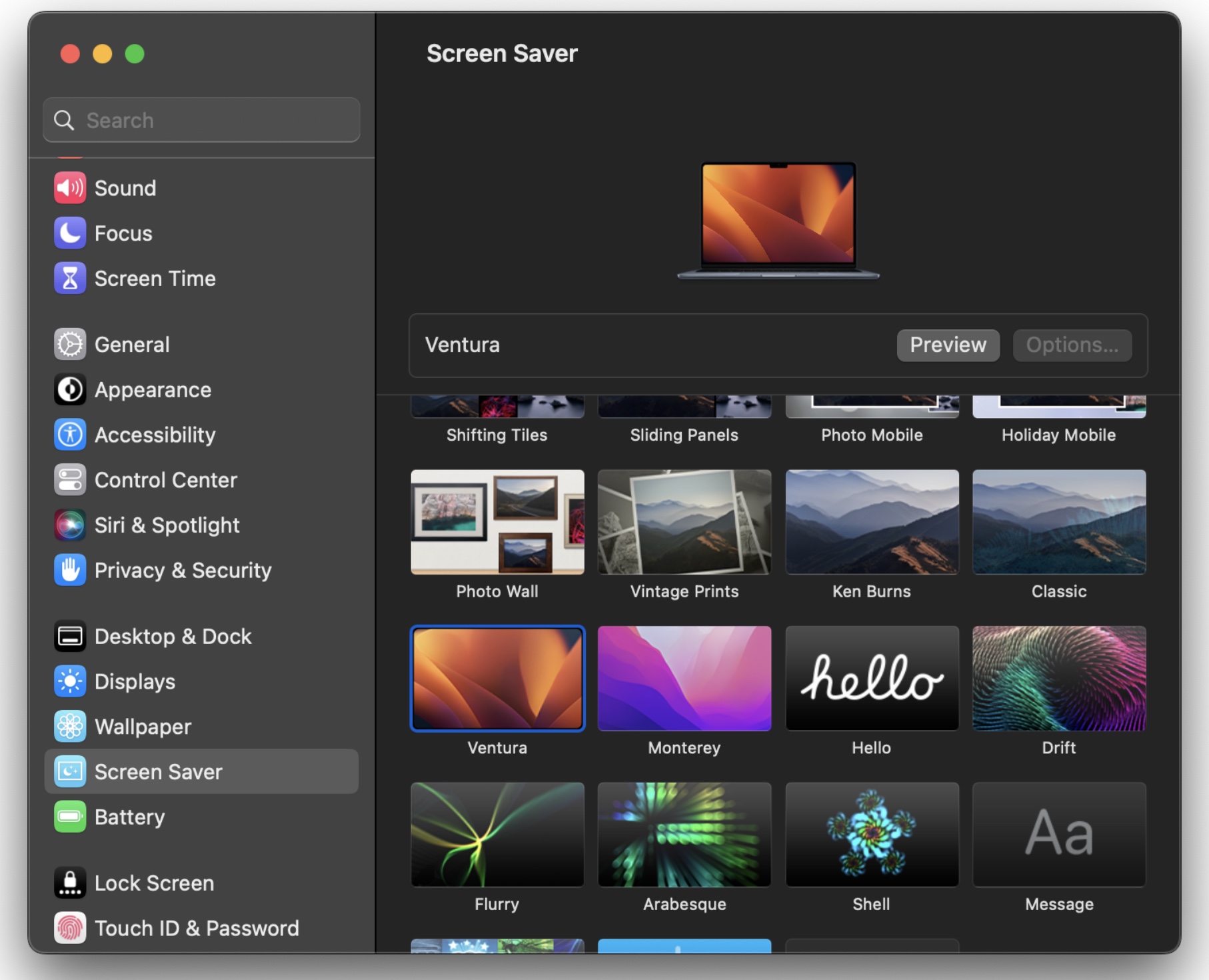Screen dimensions: 1209x980
Task: Close the System Settings window
Action: 70,53
